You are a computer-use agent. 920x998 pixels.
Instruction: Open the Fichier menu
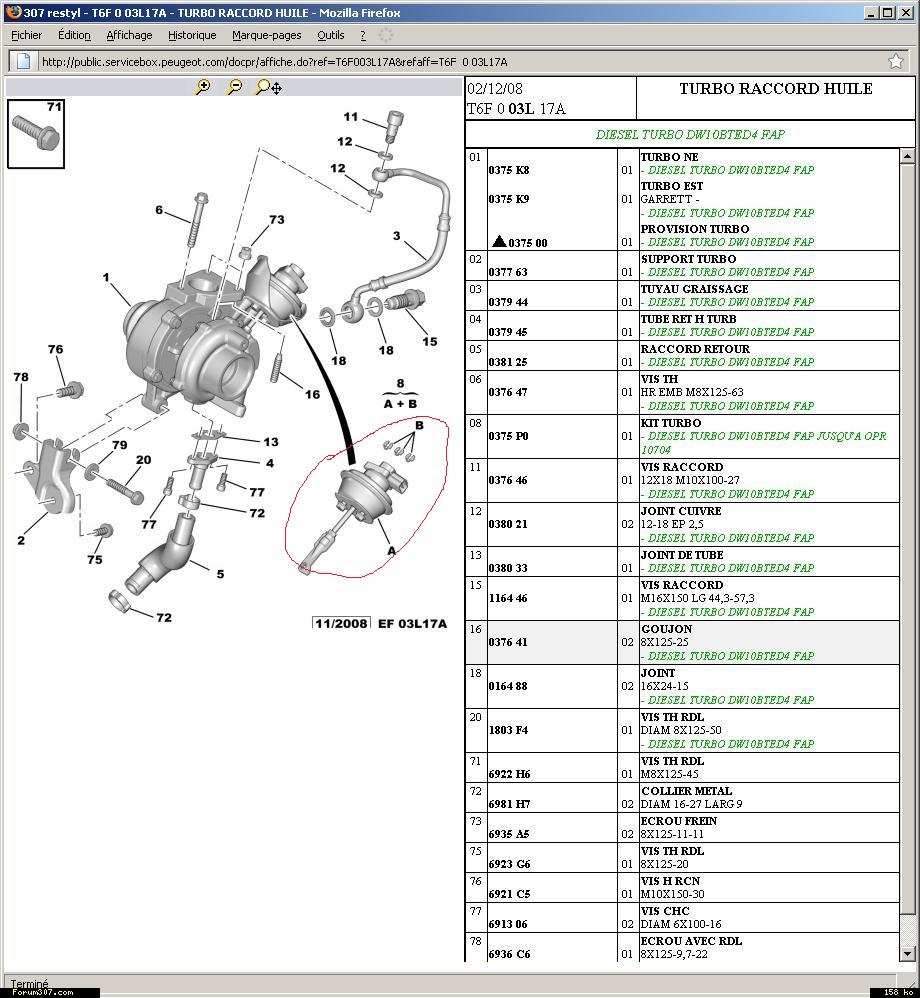[x=27, y=36]
